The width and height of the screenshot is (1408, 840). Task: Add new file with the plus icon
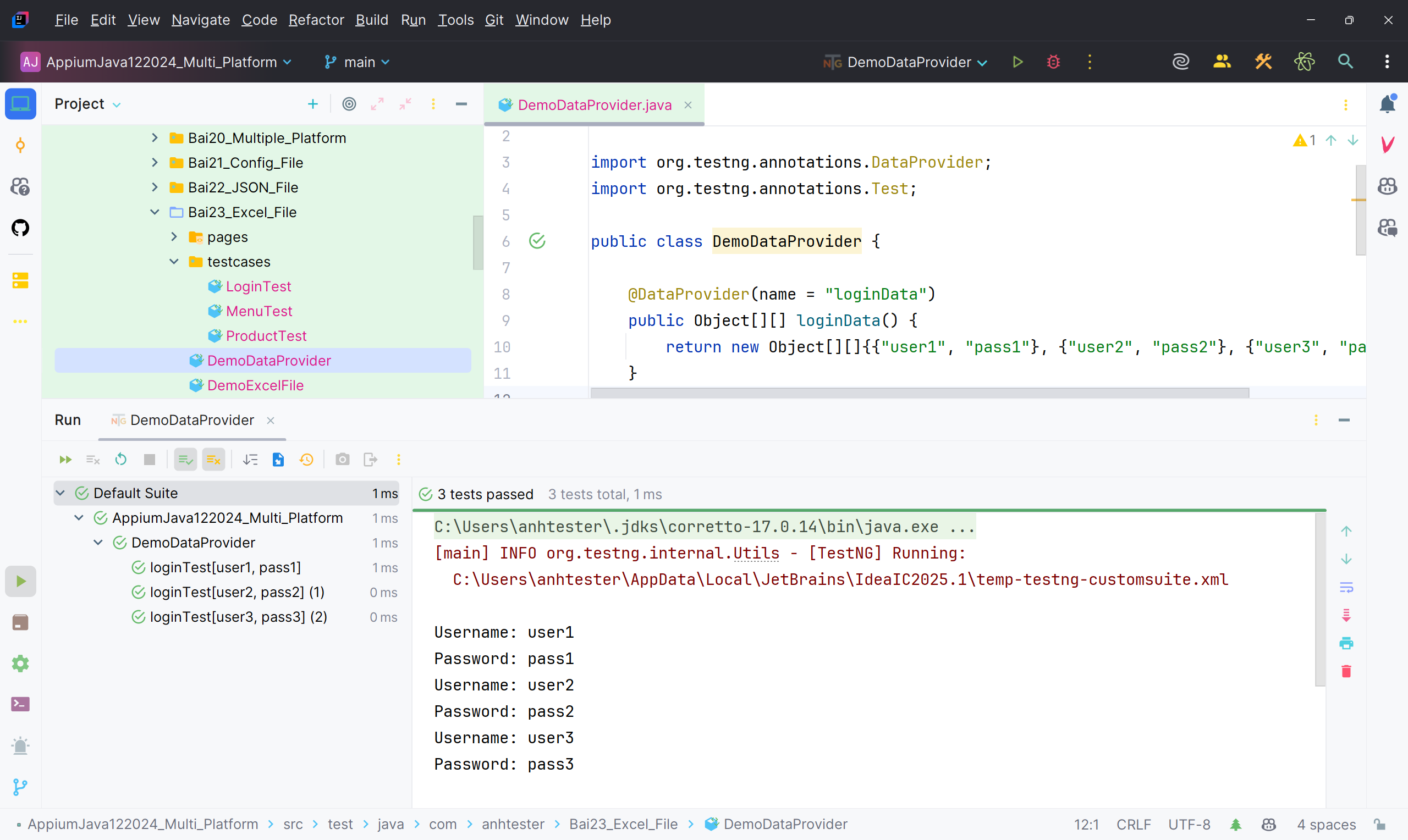pos(312,104)
